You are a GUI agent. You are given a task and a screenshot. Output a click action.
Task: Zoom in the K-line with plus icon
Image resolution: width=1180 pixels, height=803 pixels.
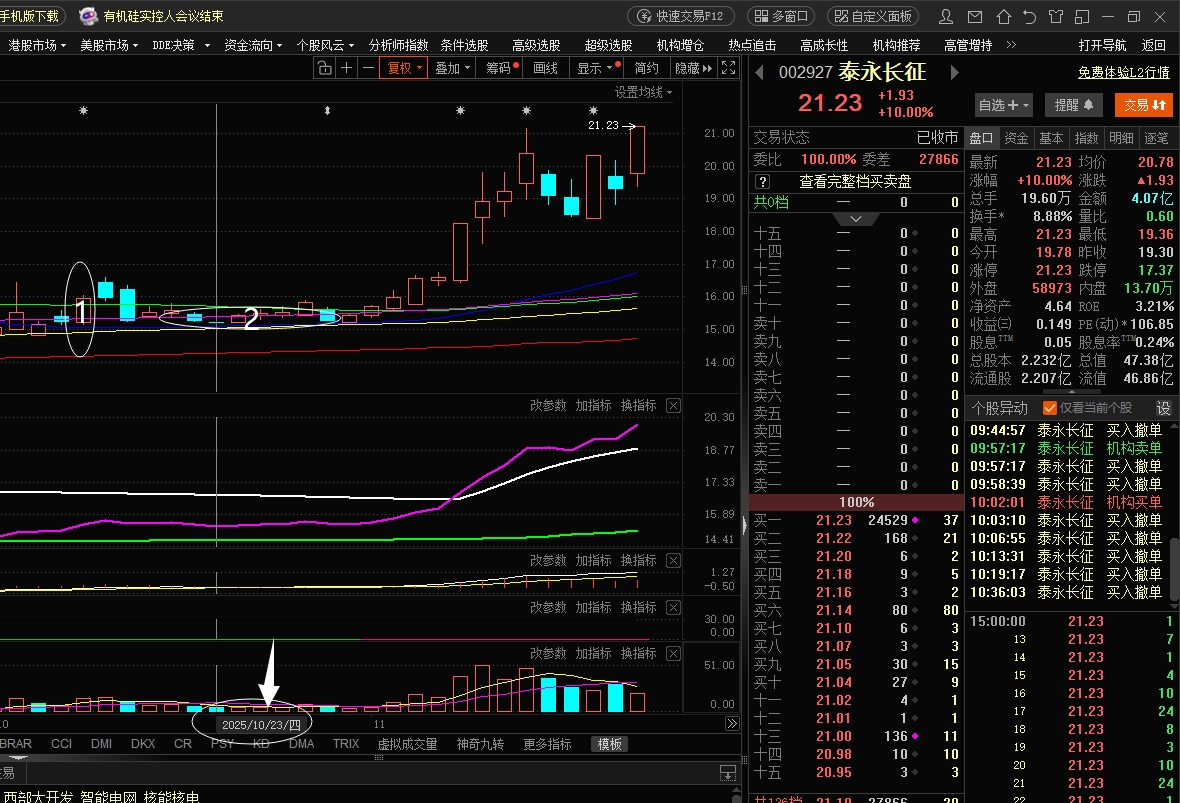pyautogui.click(x=346, y=68)
